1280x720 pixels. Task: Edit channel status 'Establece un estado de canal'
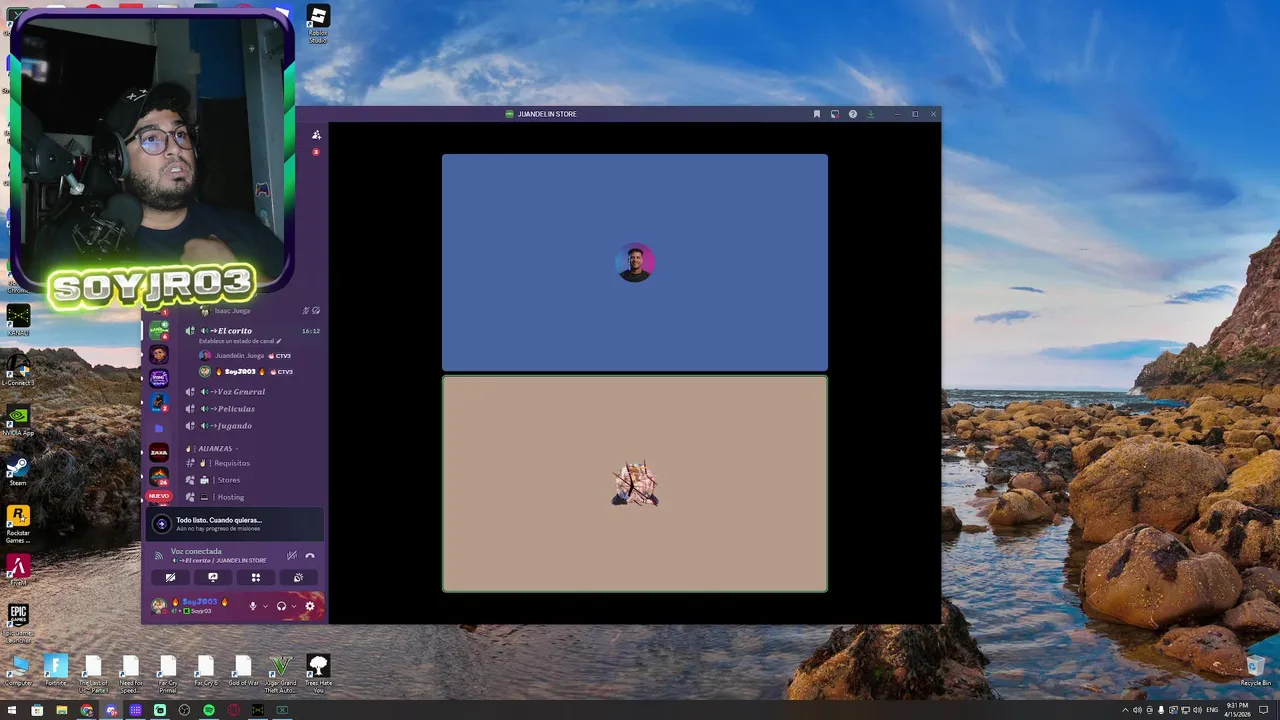pos(240,341)
